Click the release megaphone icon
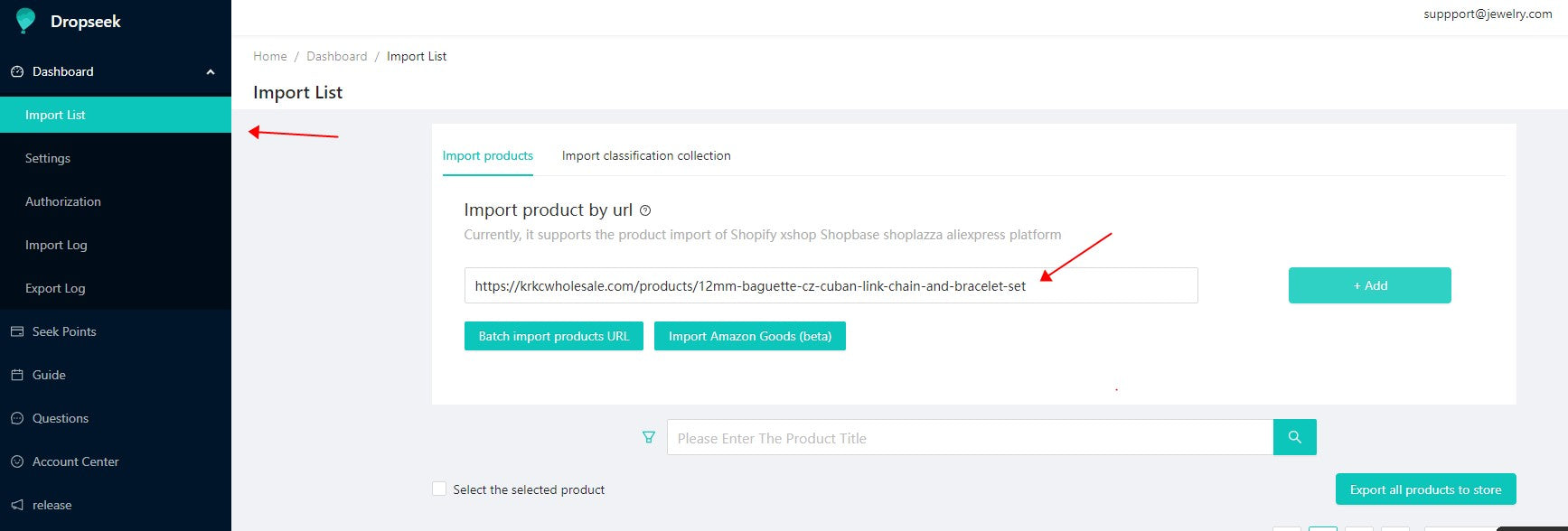This screenshot has width=1568, height=531. tap(16, 505)
